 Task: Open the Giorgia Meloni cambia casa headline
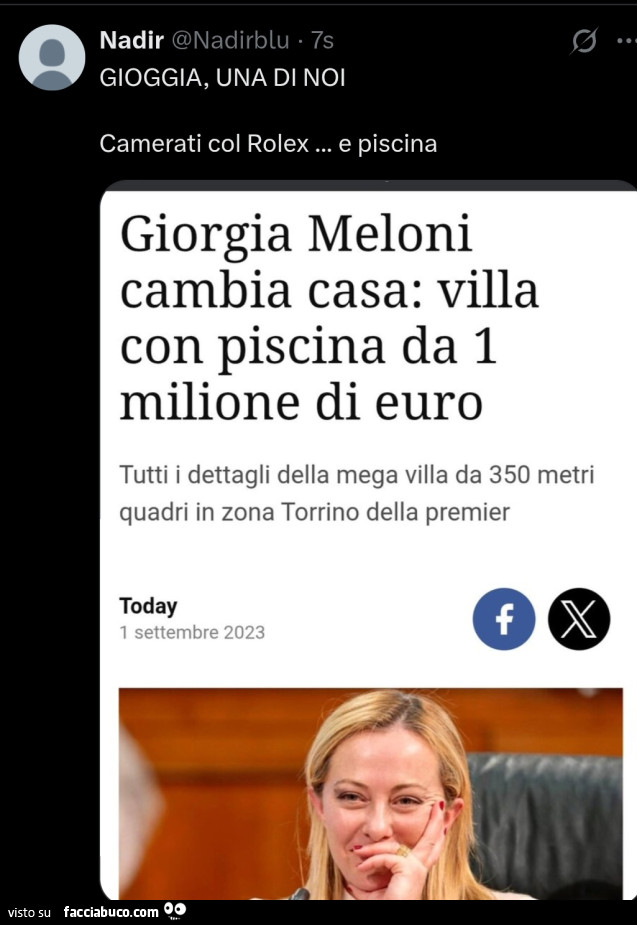329,317
